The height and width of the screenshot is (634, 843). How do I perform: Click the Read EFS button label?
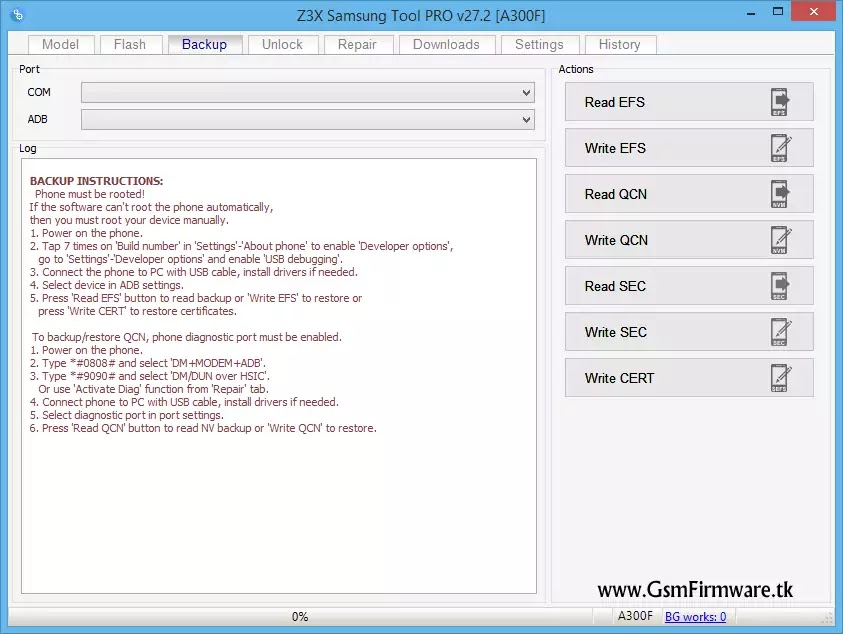pyautogui.click(x=615, y=102)
